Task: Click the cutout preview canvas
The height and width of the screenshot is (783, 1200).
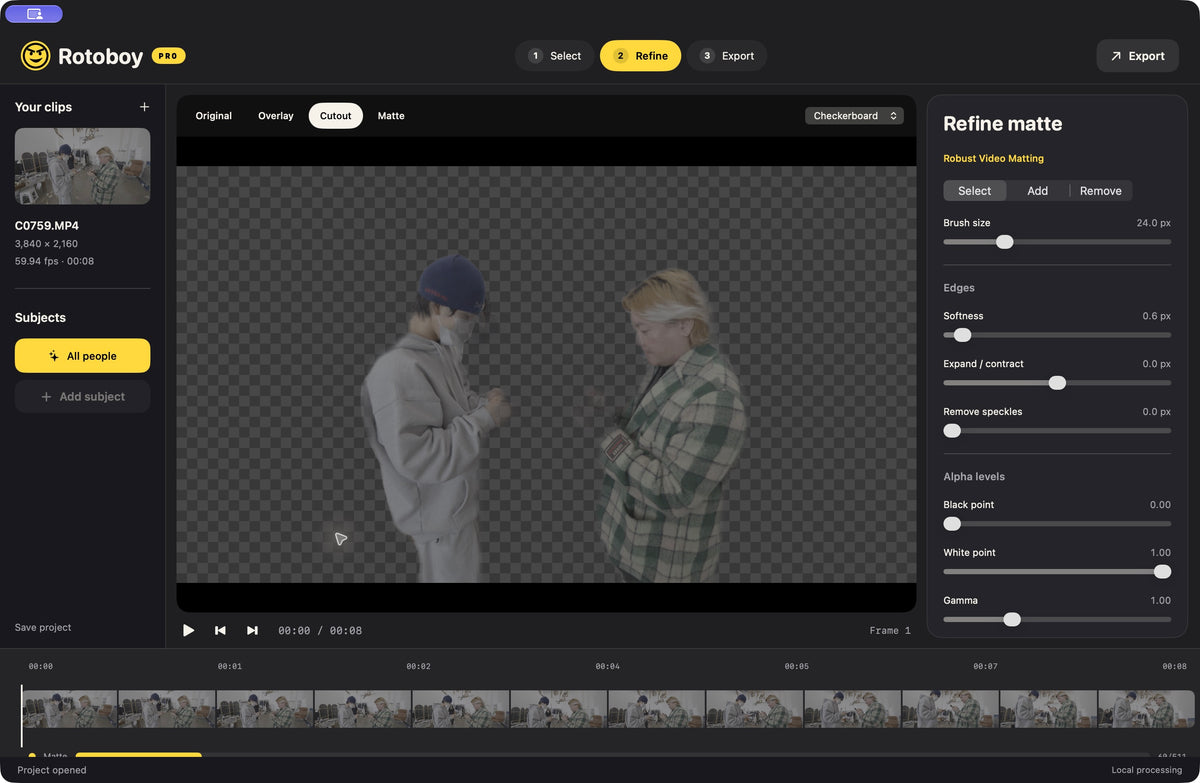Action: point(546,374)
